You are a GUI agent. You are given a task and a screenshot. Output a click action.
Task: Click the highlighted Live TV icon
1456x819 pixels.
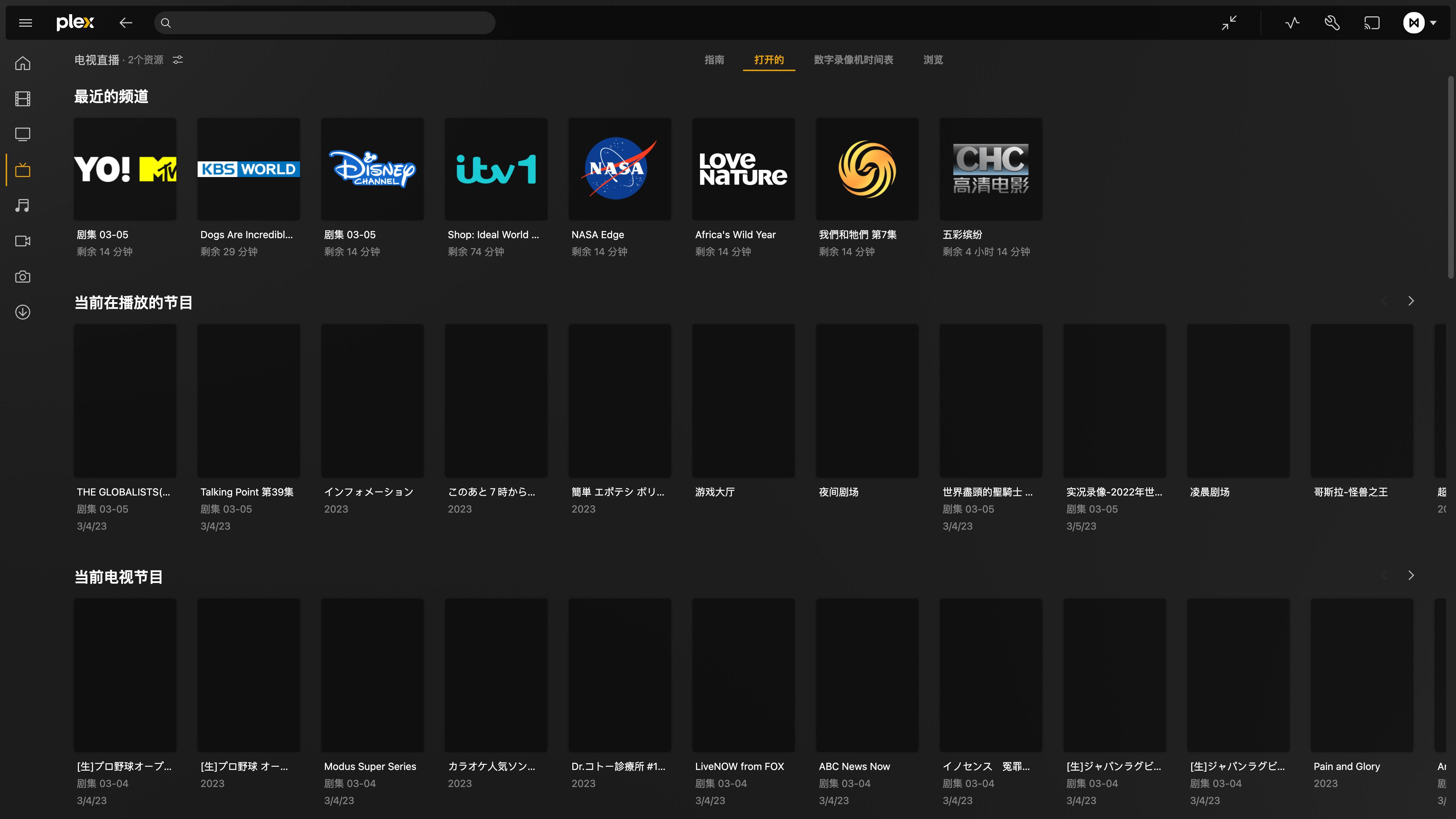pyautogui.click(x=23, y=170)
